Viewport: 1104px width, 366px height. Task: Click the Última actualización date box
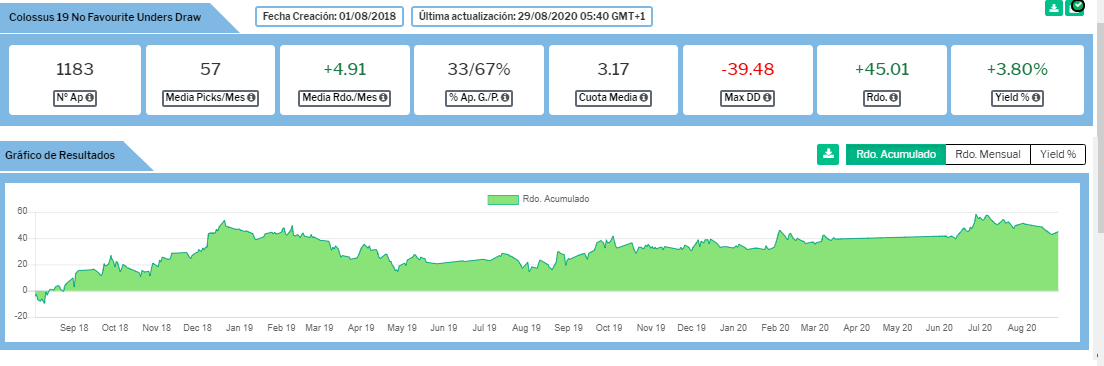532,16
